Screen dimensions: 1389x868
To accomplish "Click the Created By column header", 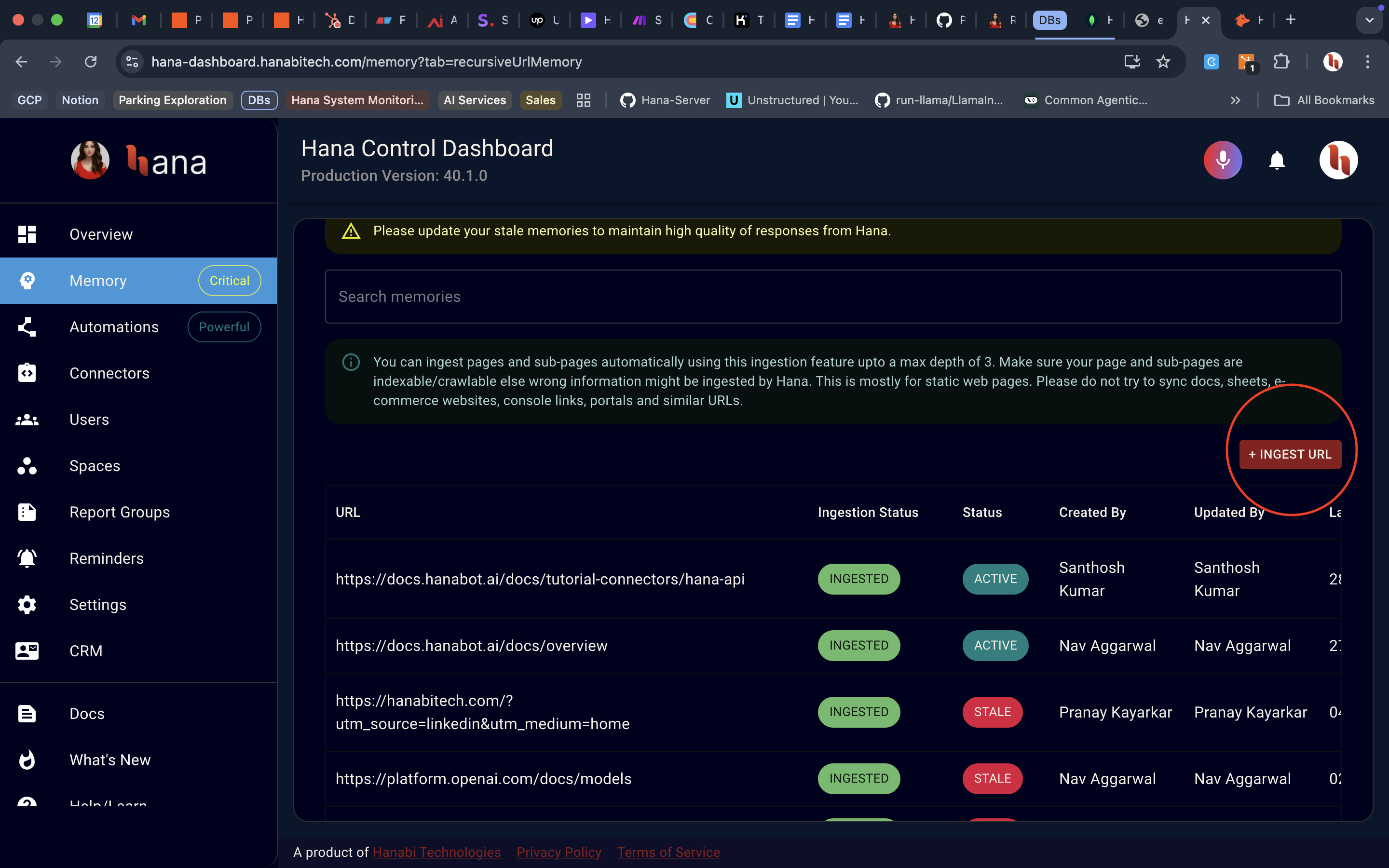I will [1092, 512].
